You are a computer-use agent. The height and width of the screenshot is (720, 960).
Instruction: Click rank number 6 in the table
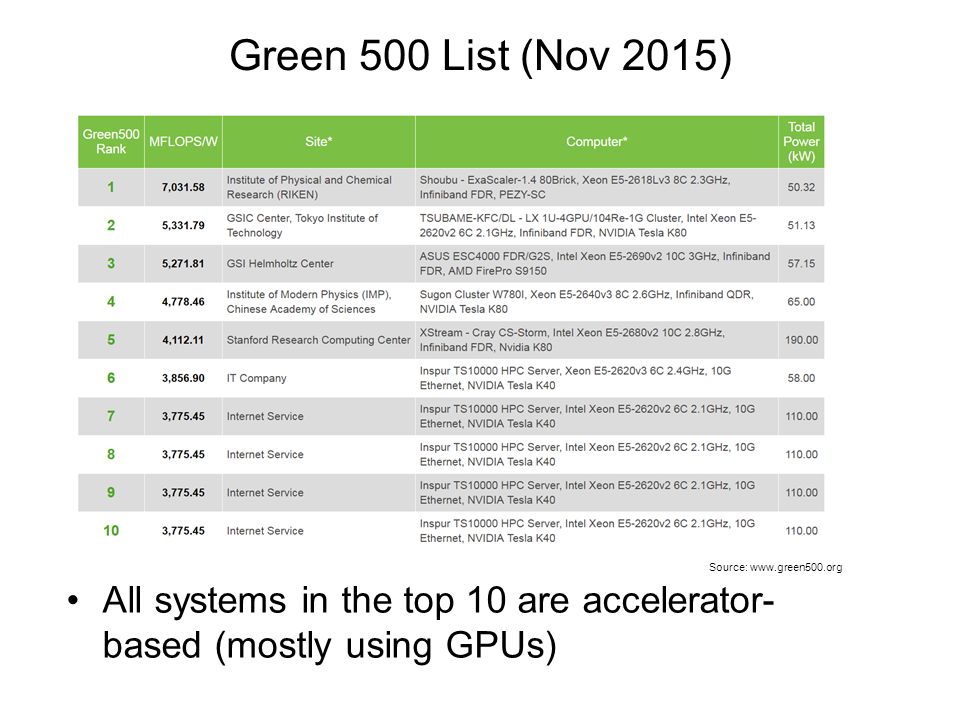click(x=111, y=378)
